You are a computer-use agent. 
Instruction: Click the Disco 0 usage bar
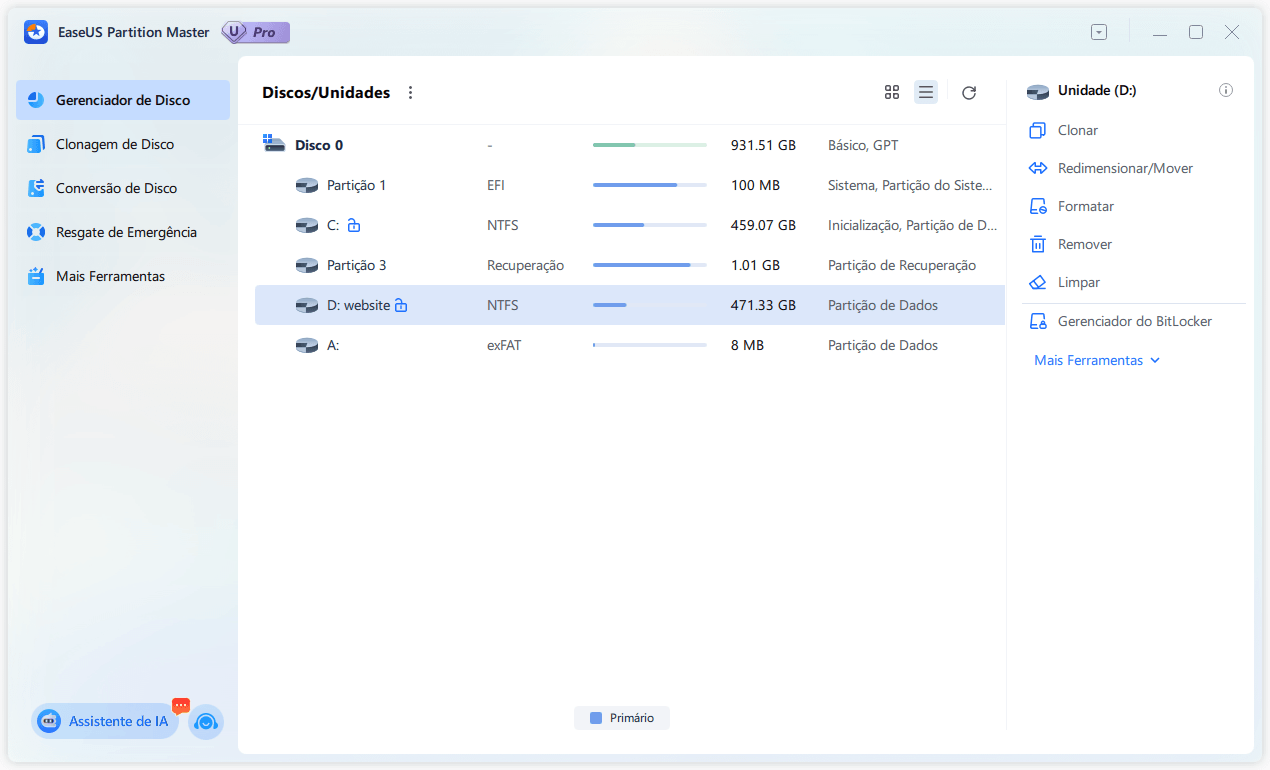(650, 145)
